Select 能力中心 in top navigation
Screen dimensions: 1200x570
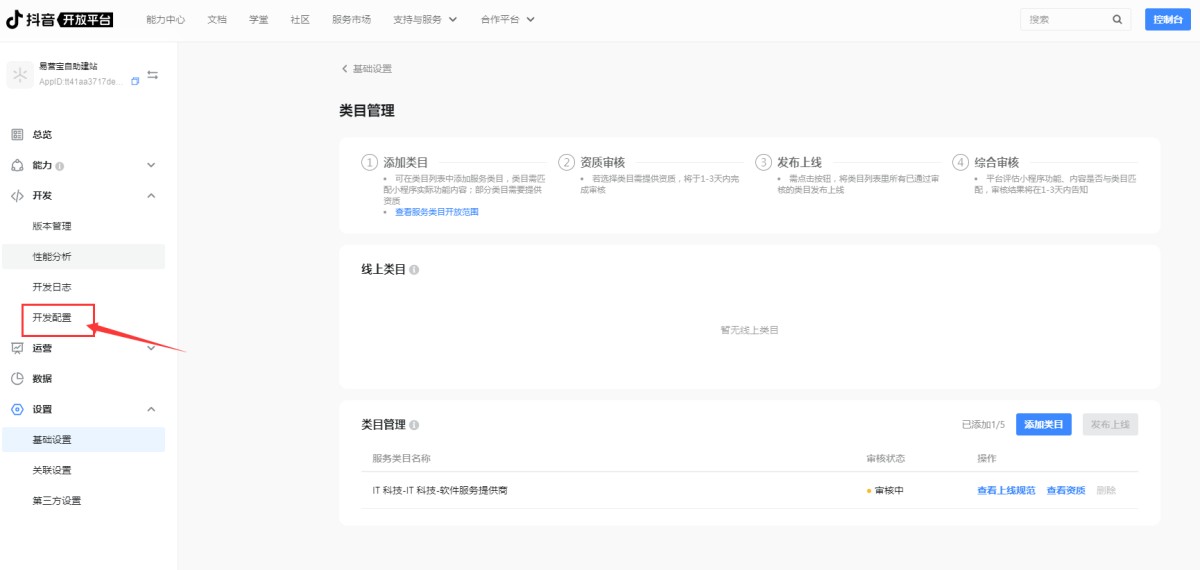[x=165, y=19]
